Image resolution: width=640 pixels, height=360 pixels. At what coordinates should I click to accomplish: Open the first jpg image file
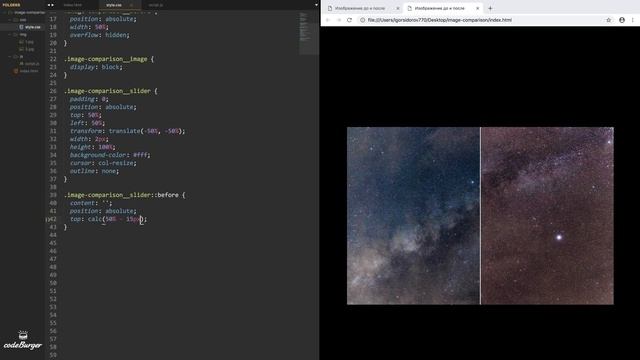pyautogui.click(x=27, y=42)
